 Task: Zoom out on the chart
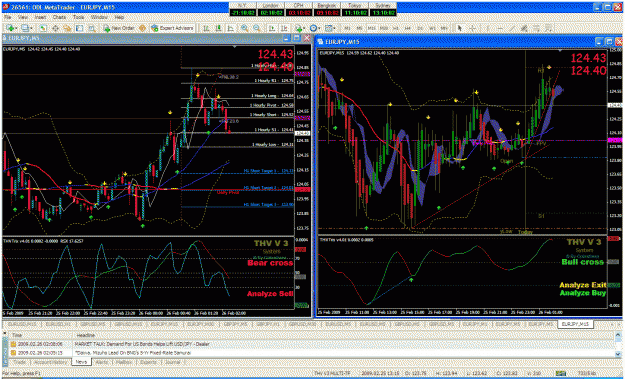point(257,28)
